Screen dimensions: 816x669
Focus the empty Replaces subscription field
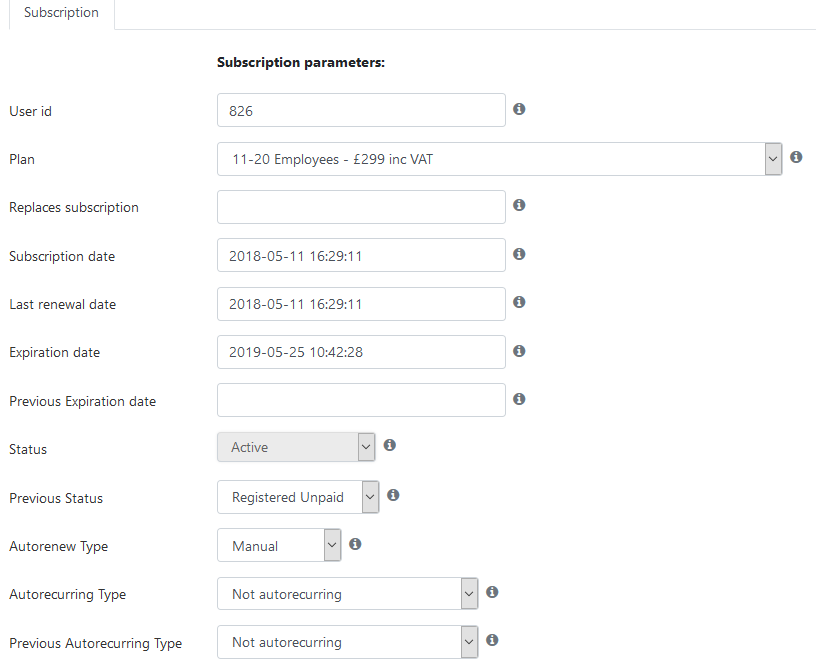tap(361, 207)
